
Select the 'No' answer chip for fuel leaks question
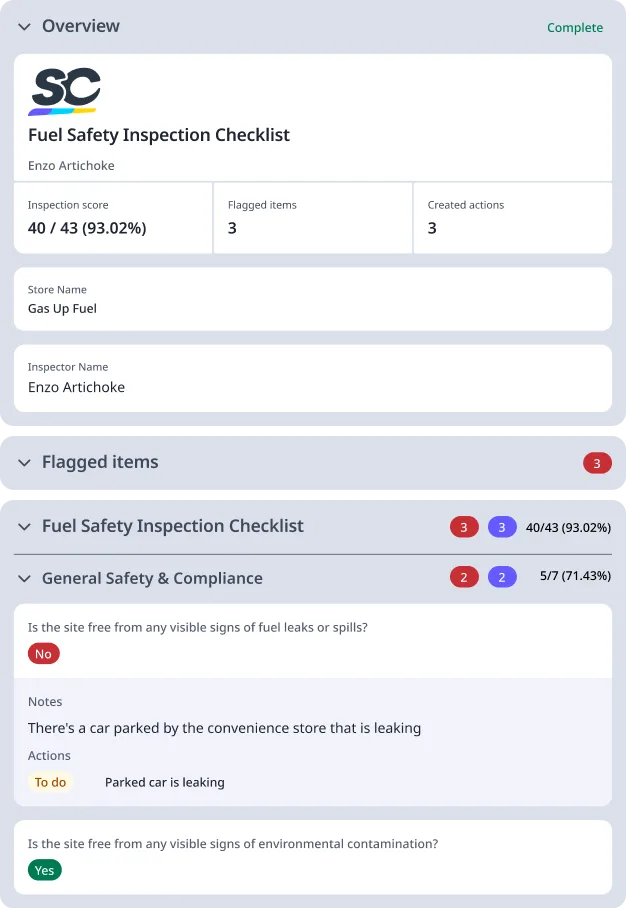coord(43,653)
